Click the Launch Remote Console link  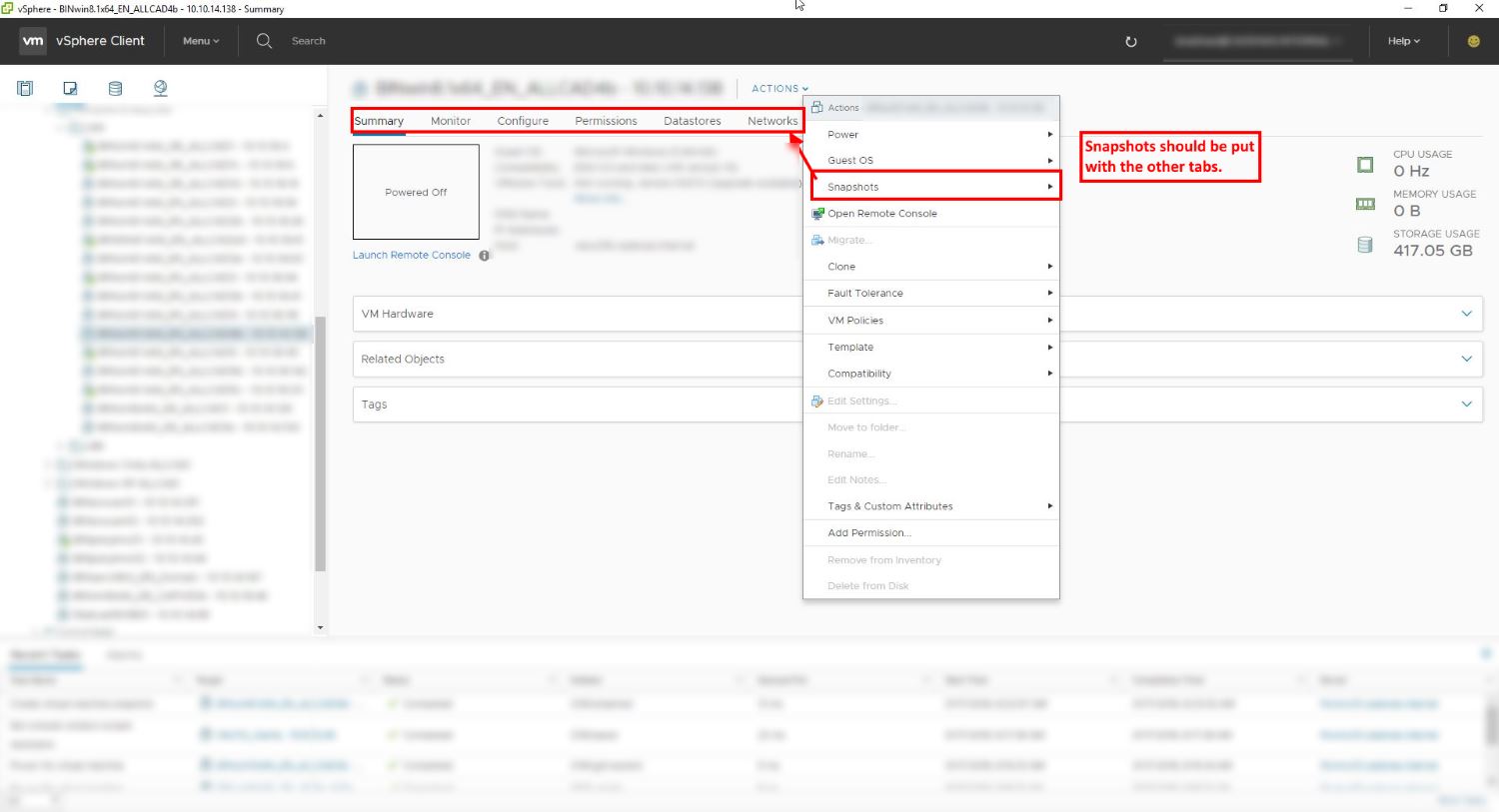coord(411,255)
